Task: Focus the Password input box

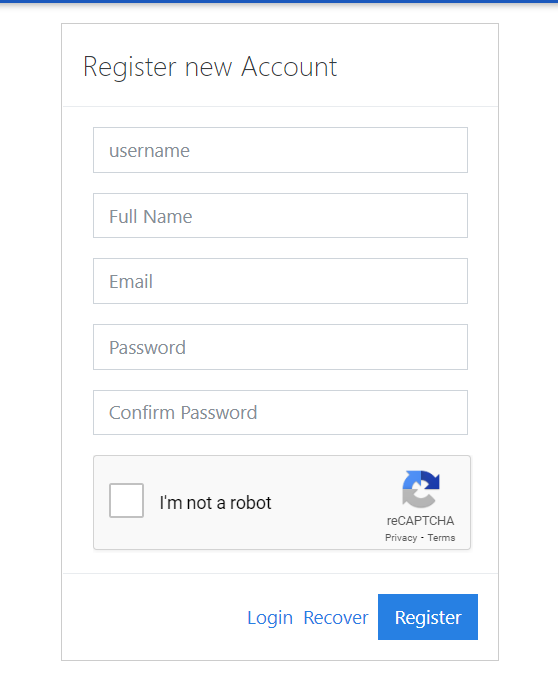Action: (280, 347)
